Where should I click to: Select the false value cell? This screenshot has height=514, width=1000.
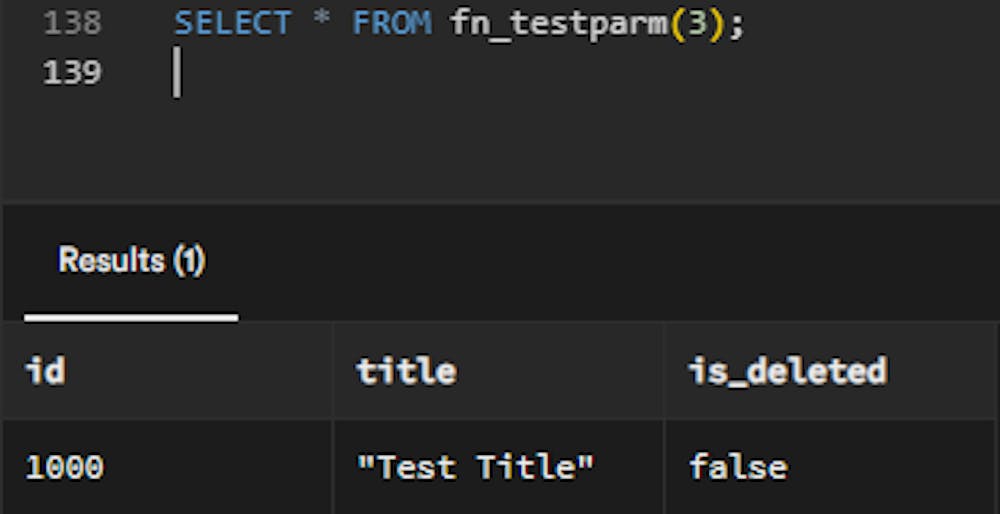(x=738, y=466)
